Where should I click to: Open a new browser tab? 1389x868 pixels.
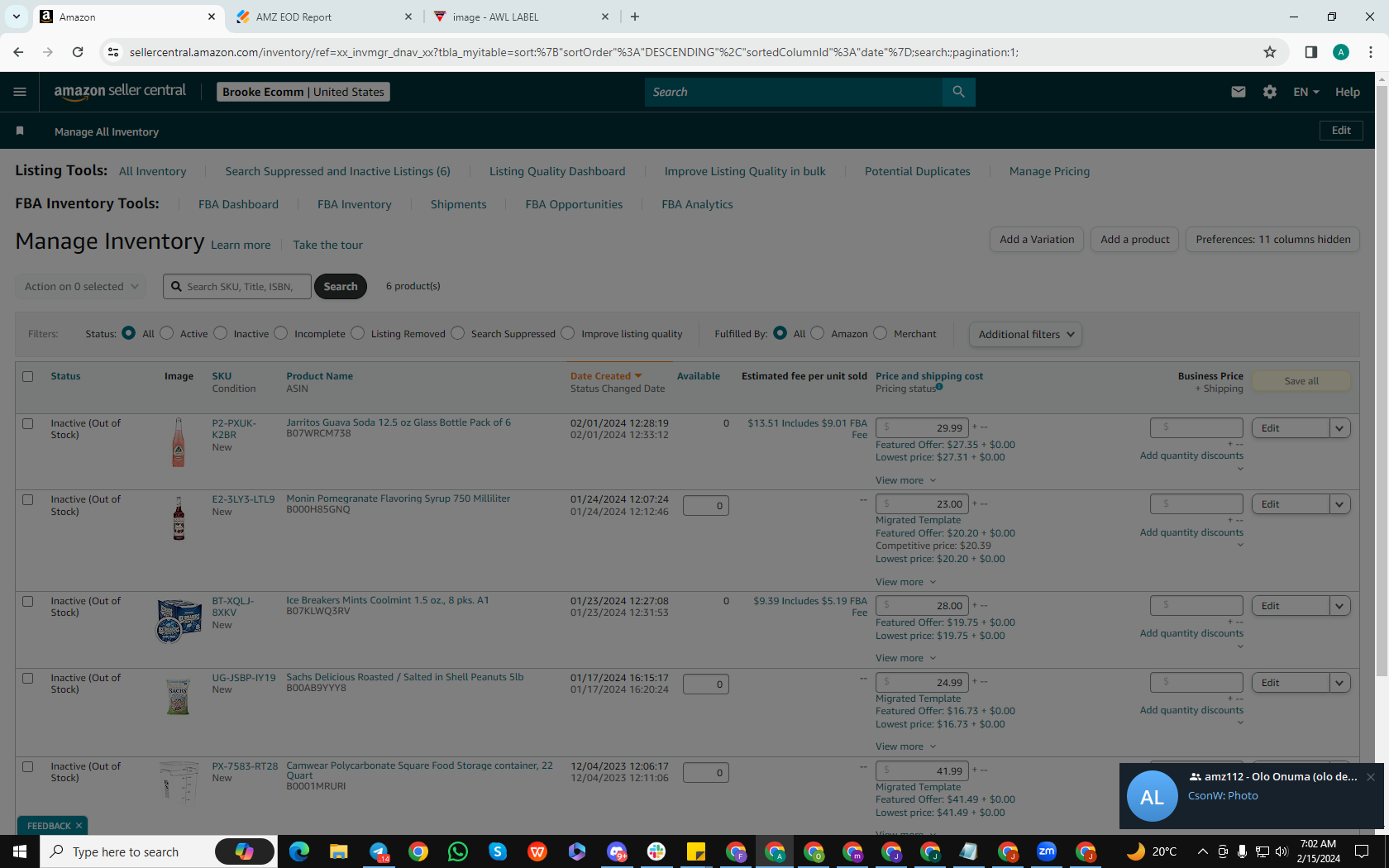[635, 17]
